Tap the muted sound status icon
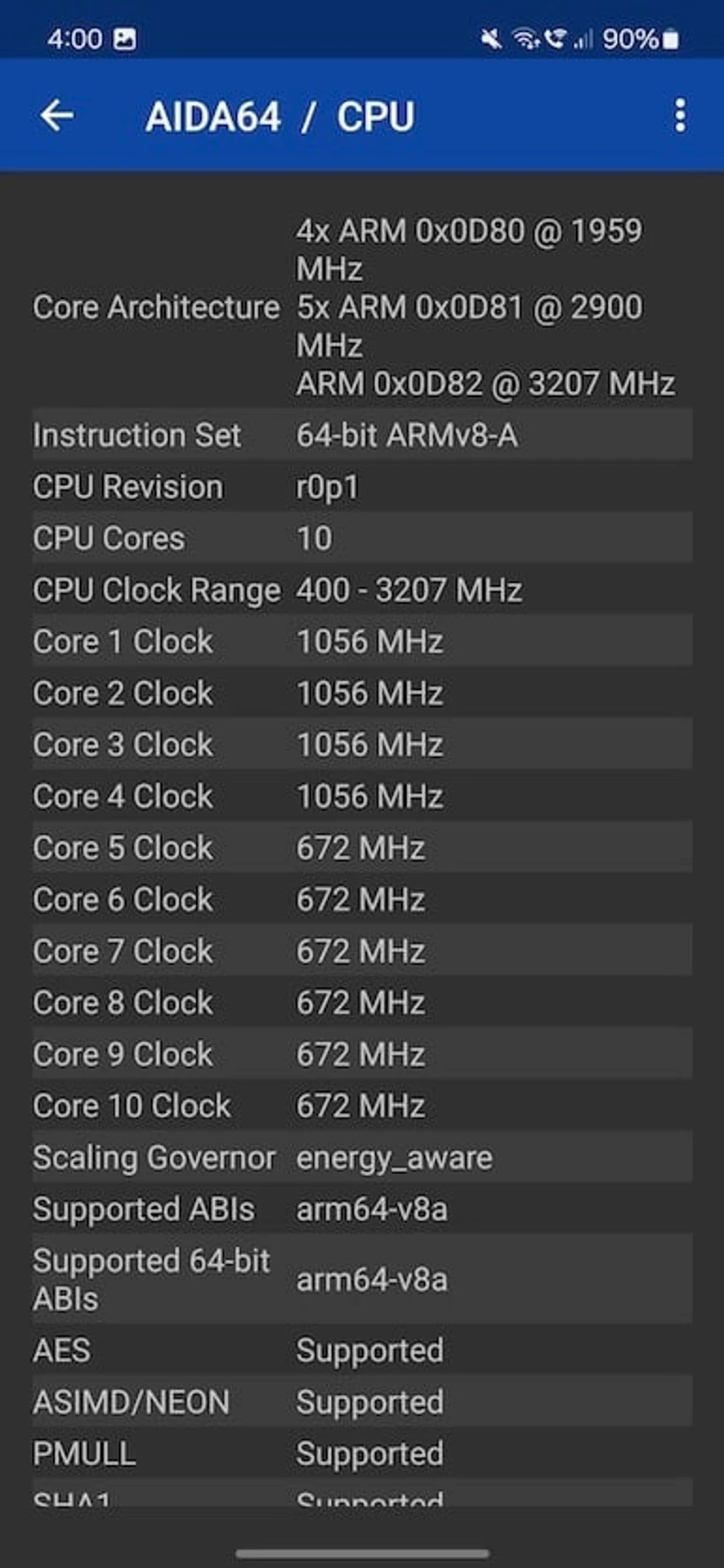724x1568 pixels. pyautogui.click(x=491, y=39)
